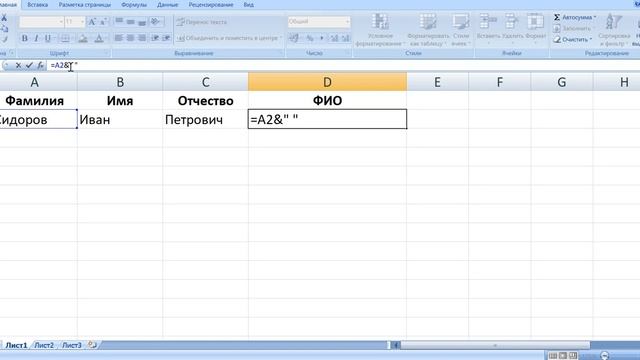
Task: Click Merge and Center (Объединить и поместить в центре)
Action: coord(229,38)
